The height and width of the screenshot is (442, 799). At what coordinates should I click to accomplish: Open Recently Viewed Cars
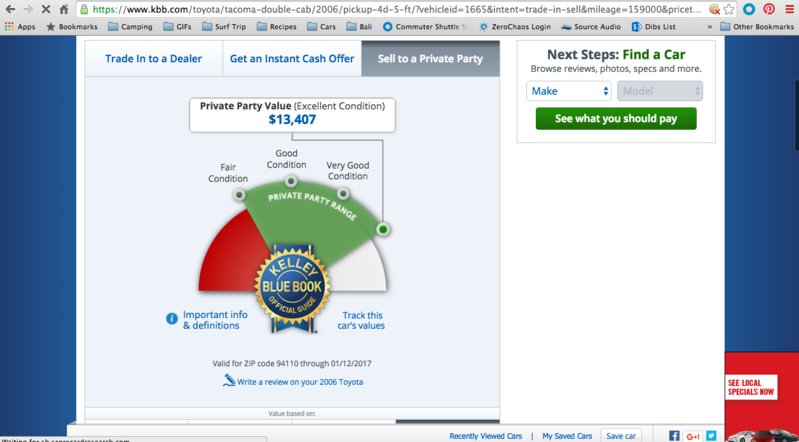pyautogui.click(x=486, y=436)
